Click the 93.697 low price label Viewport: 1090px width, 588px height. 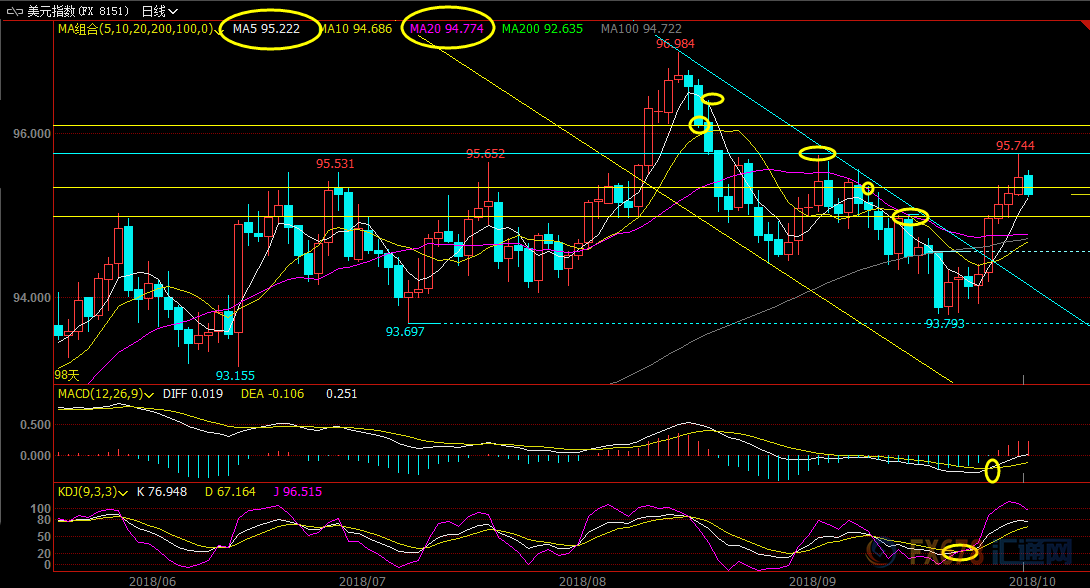point(405,332)
